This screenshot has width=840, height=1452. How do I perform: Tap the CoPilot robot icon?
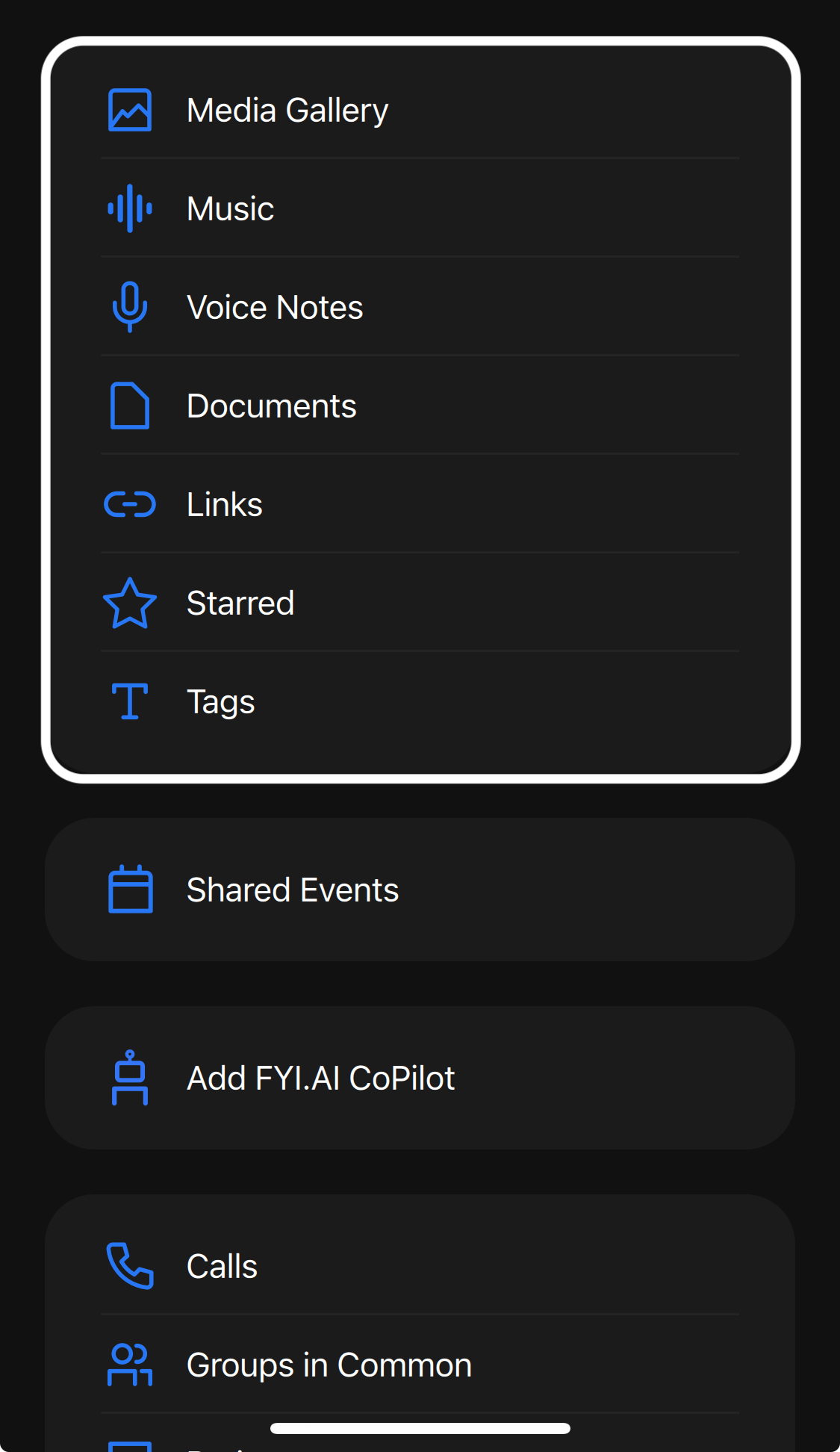tap(130, 1077)
